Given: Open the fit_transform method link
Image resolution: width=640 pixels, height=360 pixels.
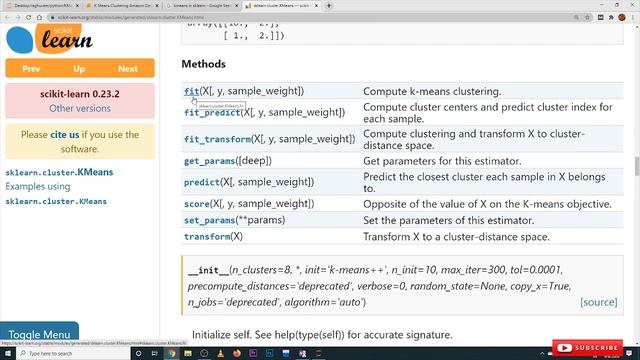Looking at the screenshot, I should (217, 139).
